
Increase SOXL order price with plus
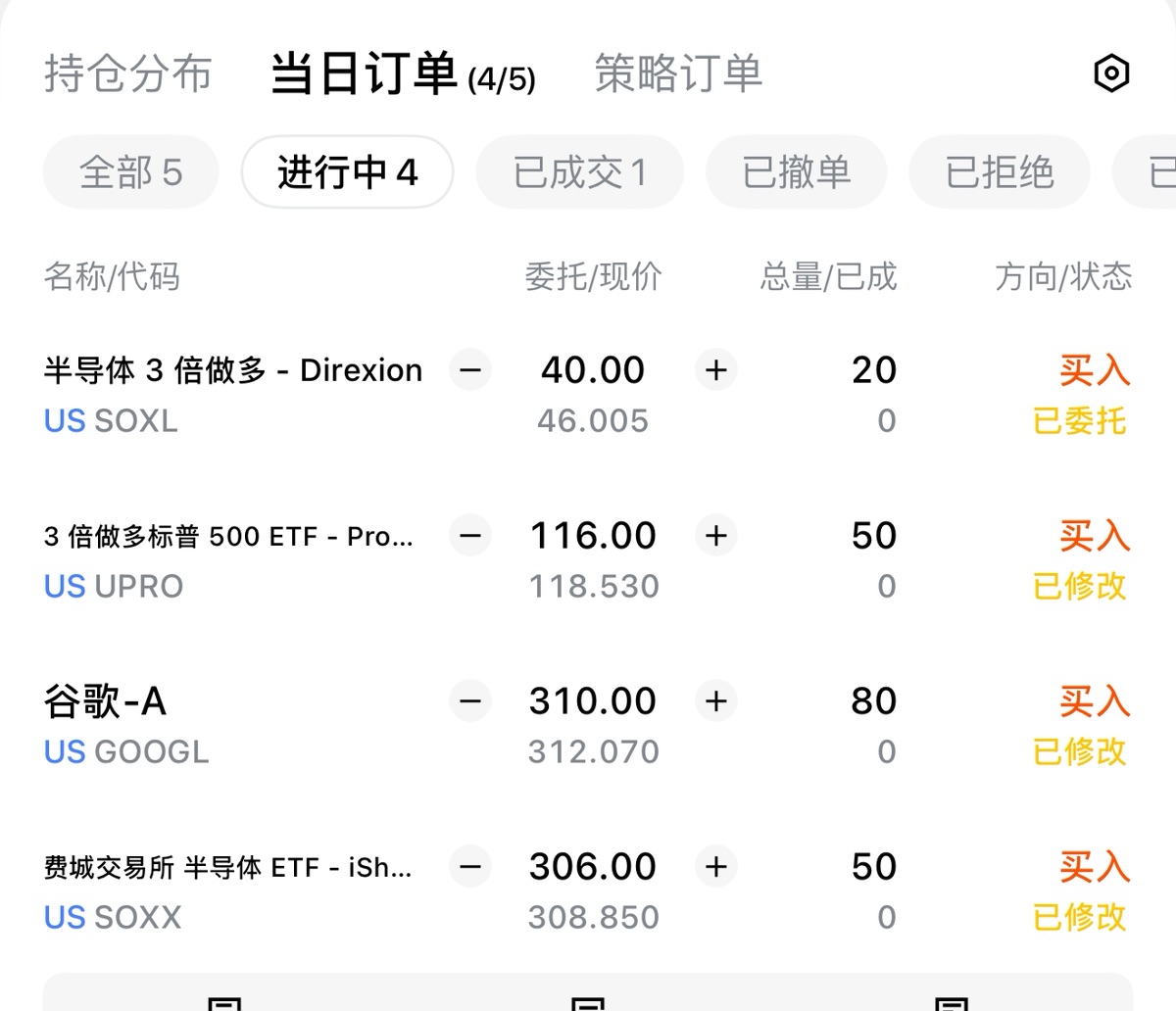pos(716,370)
